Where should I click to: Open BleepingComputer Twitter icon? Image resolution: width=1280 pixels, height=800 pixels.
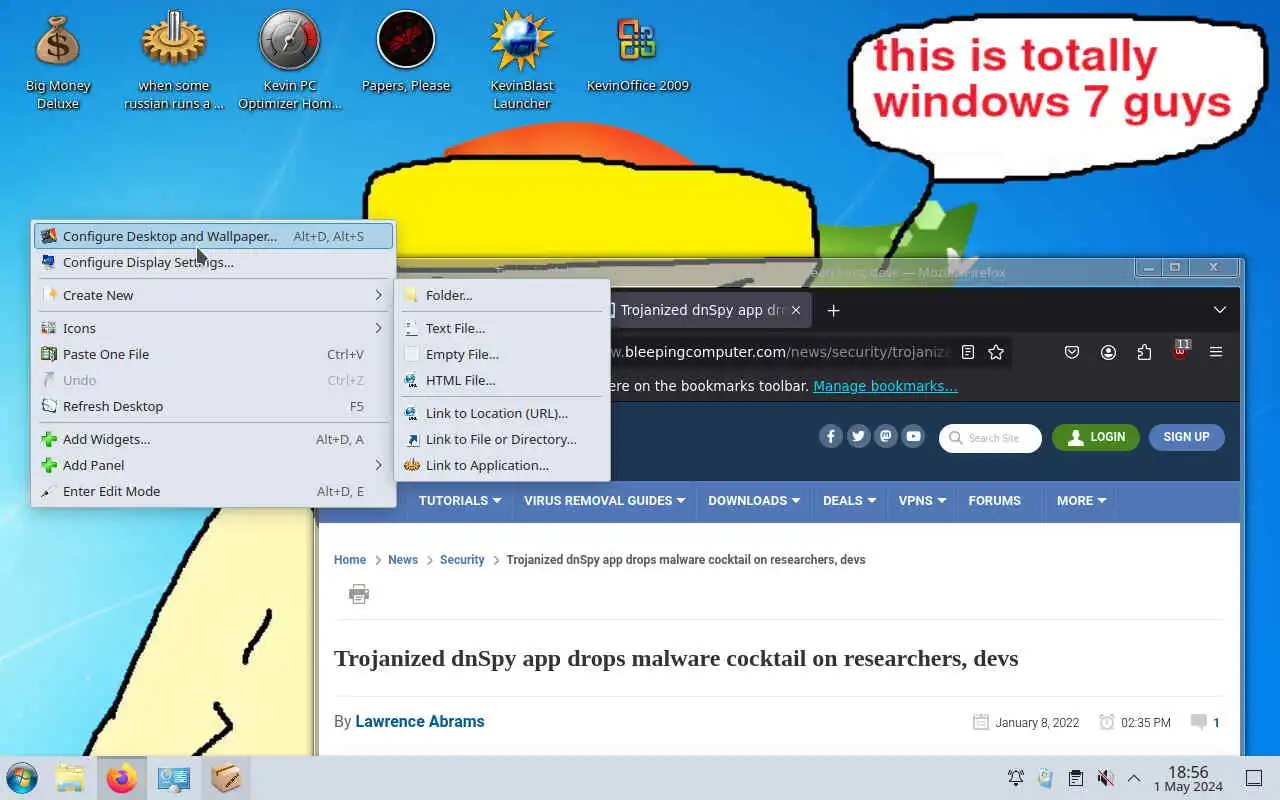pos(858,436)
